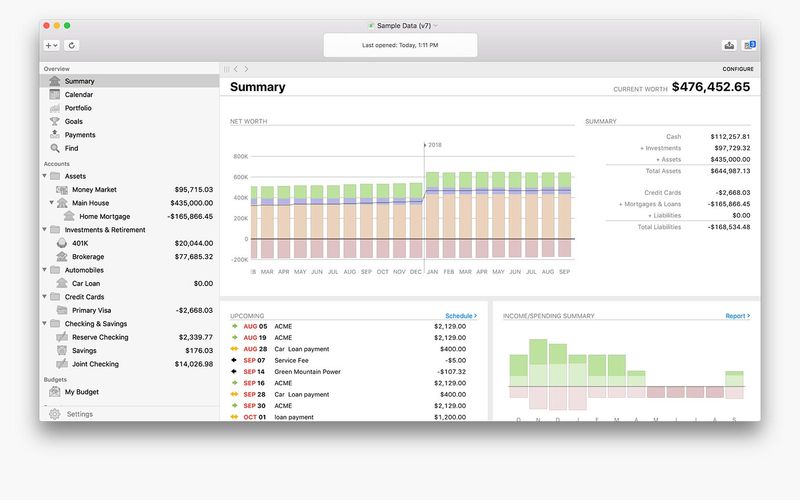Click the Money Market account icon
Image resolution: width=800 pixels, height=500 pixels.
(62, 190)
